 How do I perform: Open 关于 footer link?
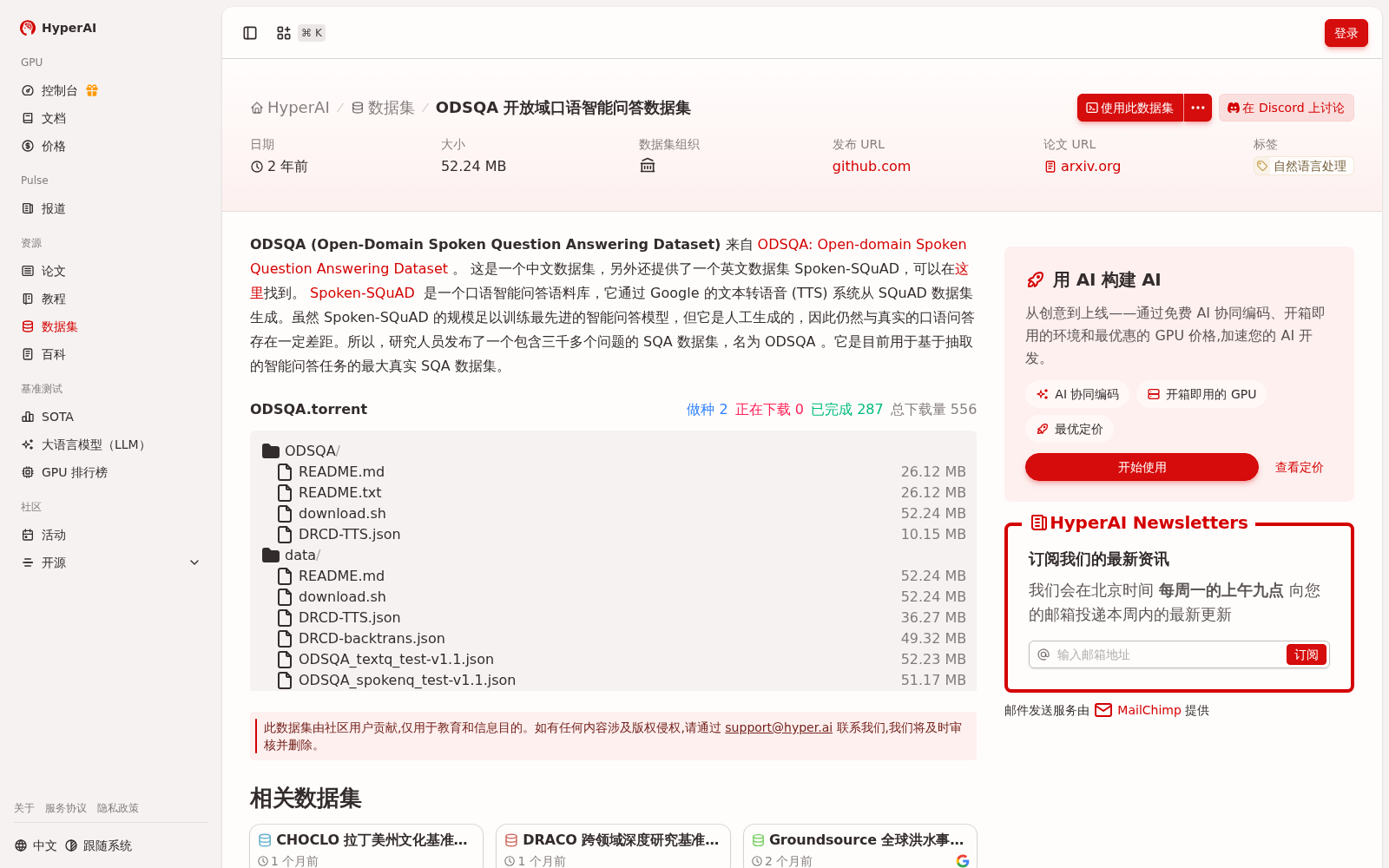click(x=24, y=808)
